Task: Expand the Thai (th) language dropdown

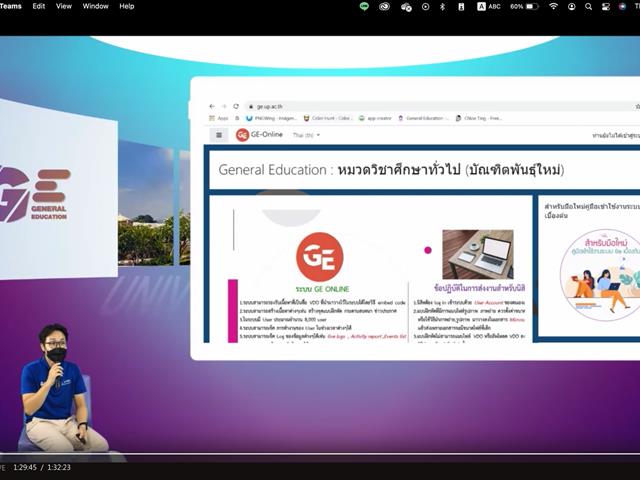Action: (x=306, y=135)
